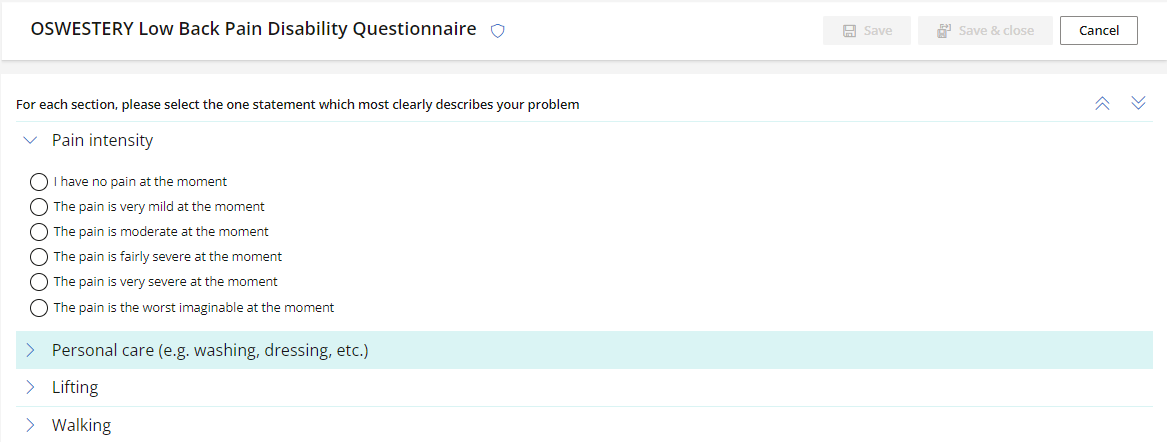Viewport: 1167px width, 442px height.
Task: Open the Personal care section header
Action: tap(584, 350)
